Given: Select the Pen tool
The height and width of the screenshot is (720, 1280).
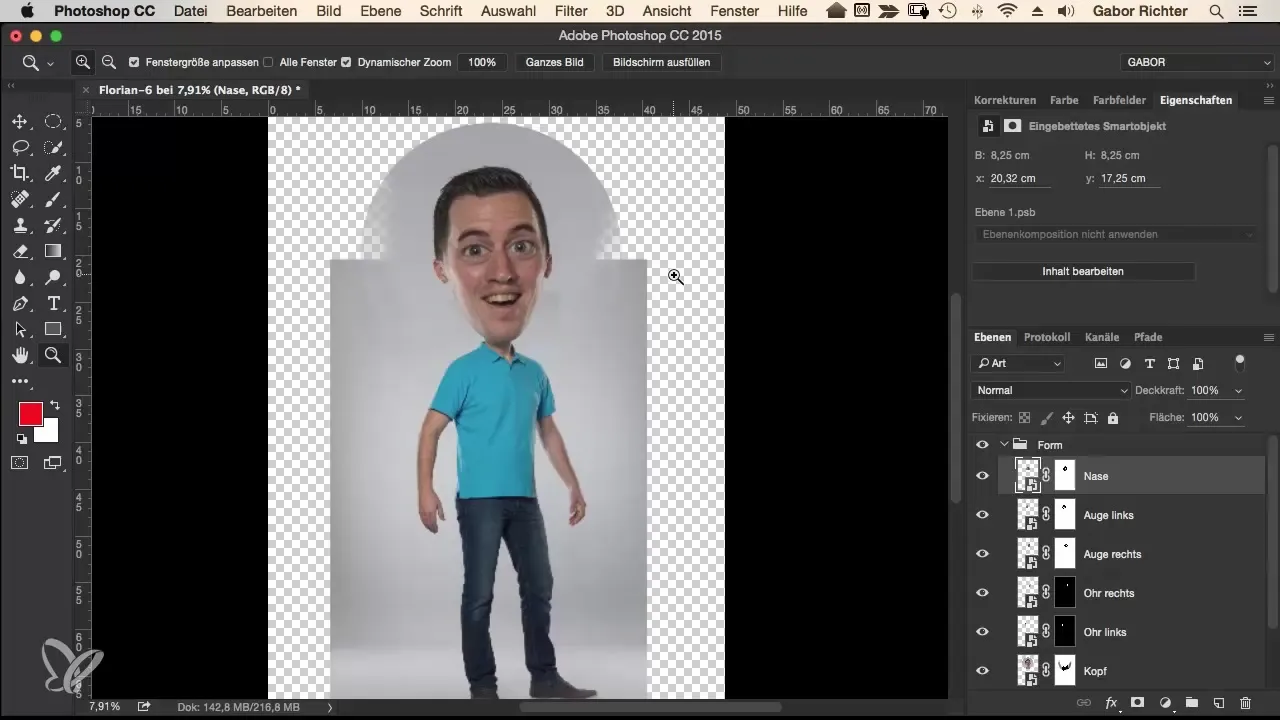Looking at the screenshot, I should [20, 303].
